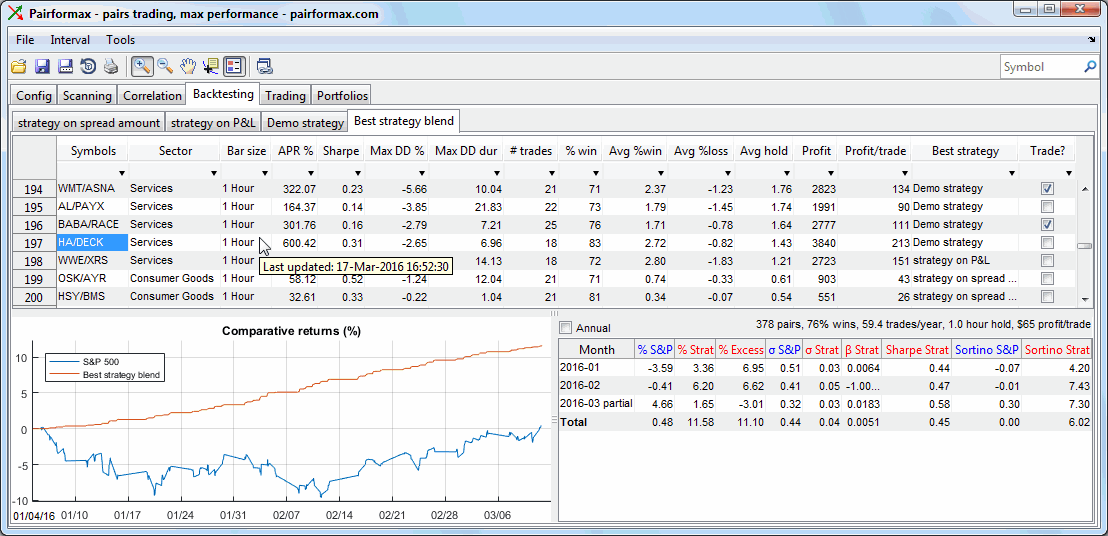Click the Best strategy blend legend entry

pyautogui.click(x=107, y=374)
